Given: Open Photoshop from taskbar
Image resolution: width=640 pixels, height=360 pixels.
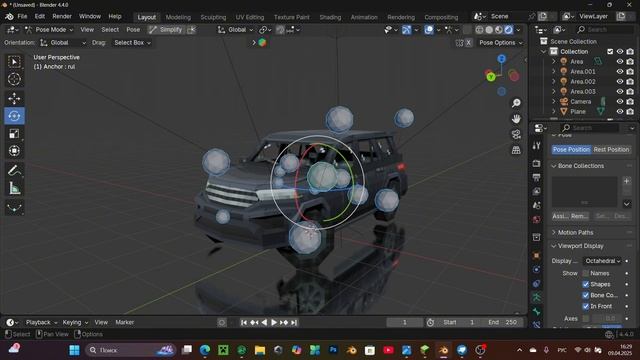Looking at the screenshot, I should (333, 350).
